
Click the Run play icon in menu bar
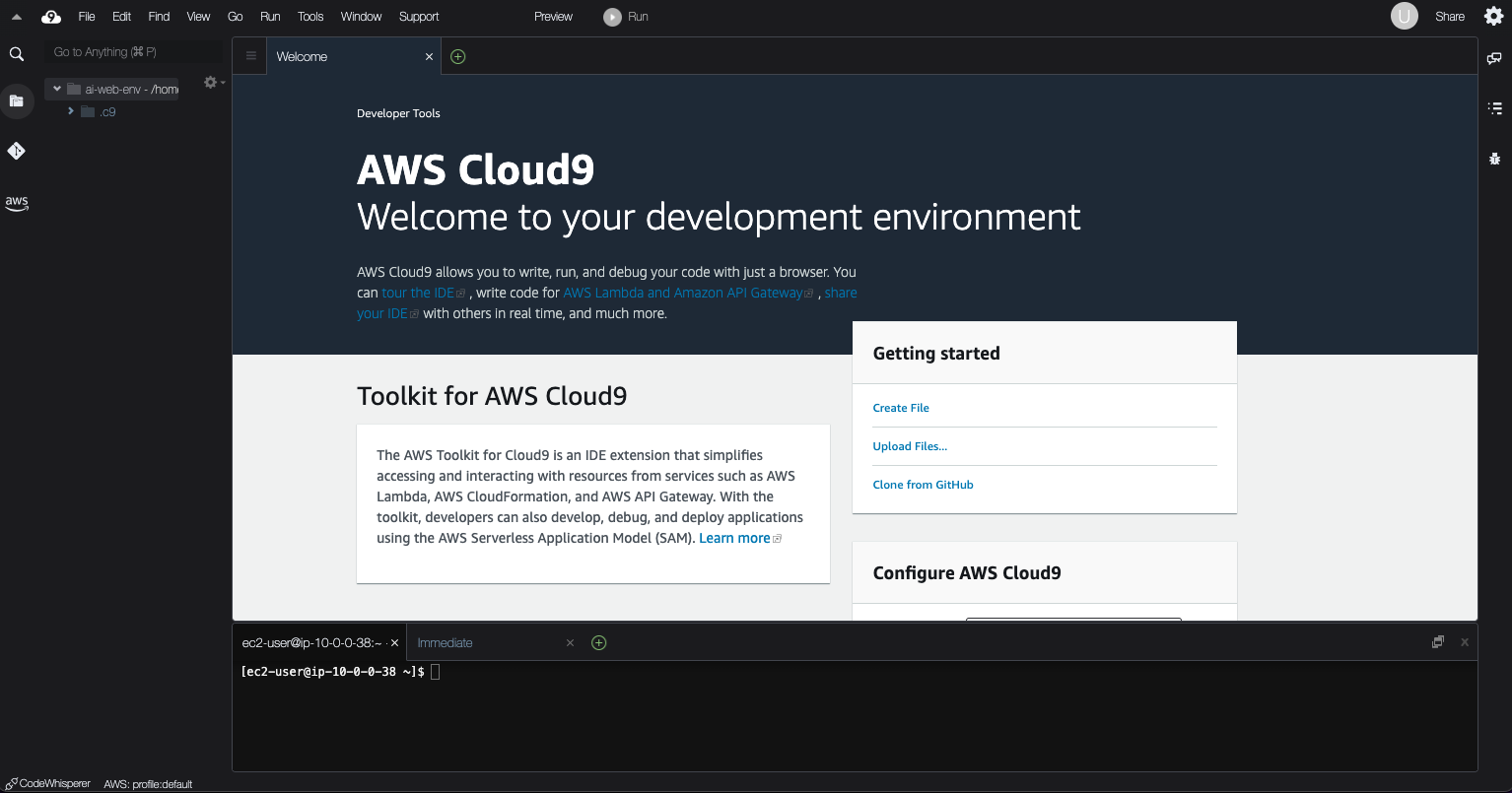click(x=612, y=17)
